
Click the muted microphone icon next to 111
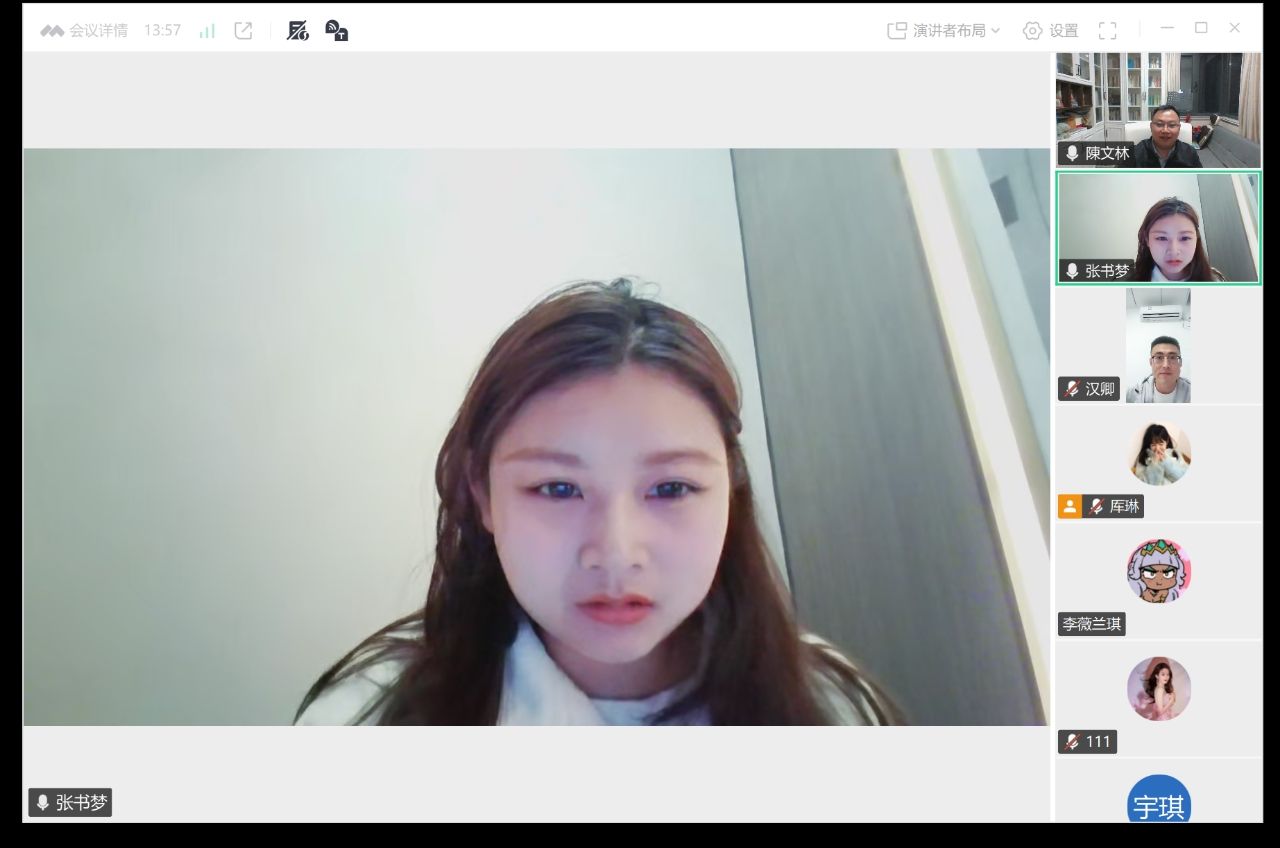pyautogui.click(x=1072, y=742)
